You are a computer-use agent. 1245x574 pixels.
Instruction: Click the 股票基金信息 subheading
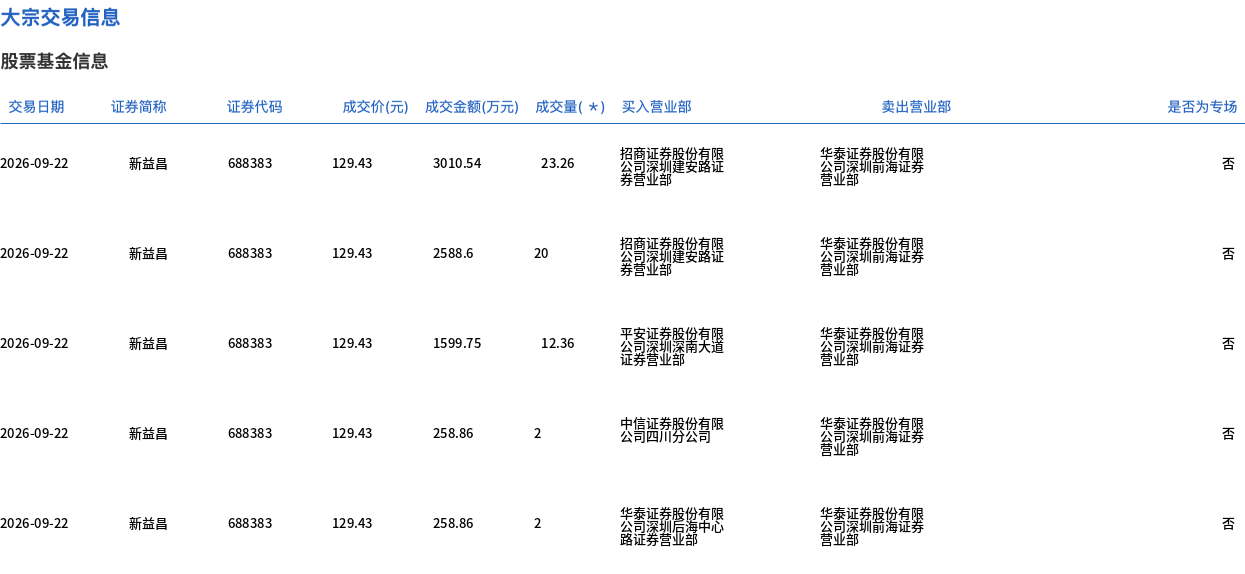[x=54, y=61]
